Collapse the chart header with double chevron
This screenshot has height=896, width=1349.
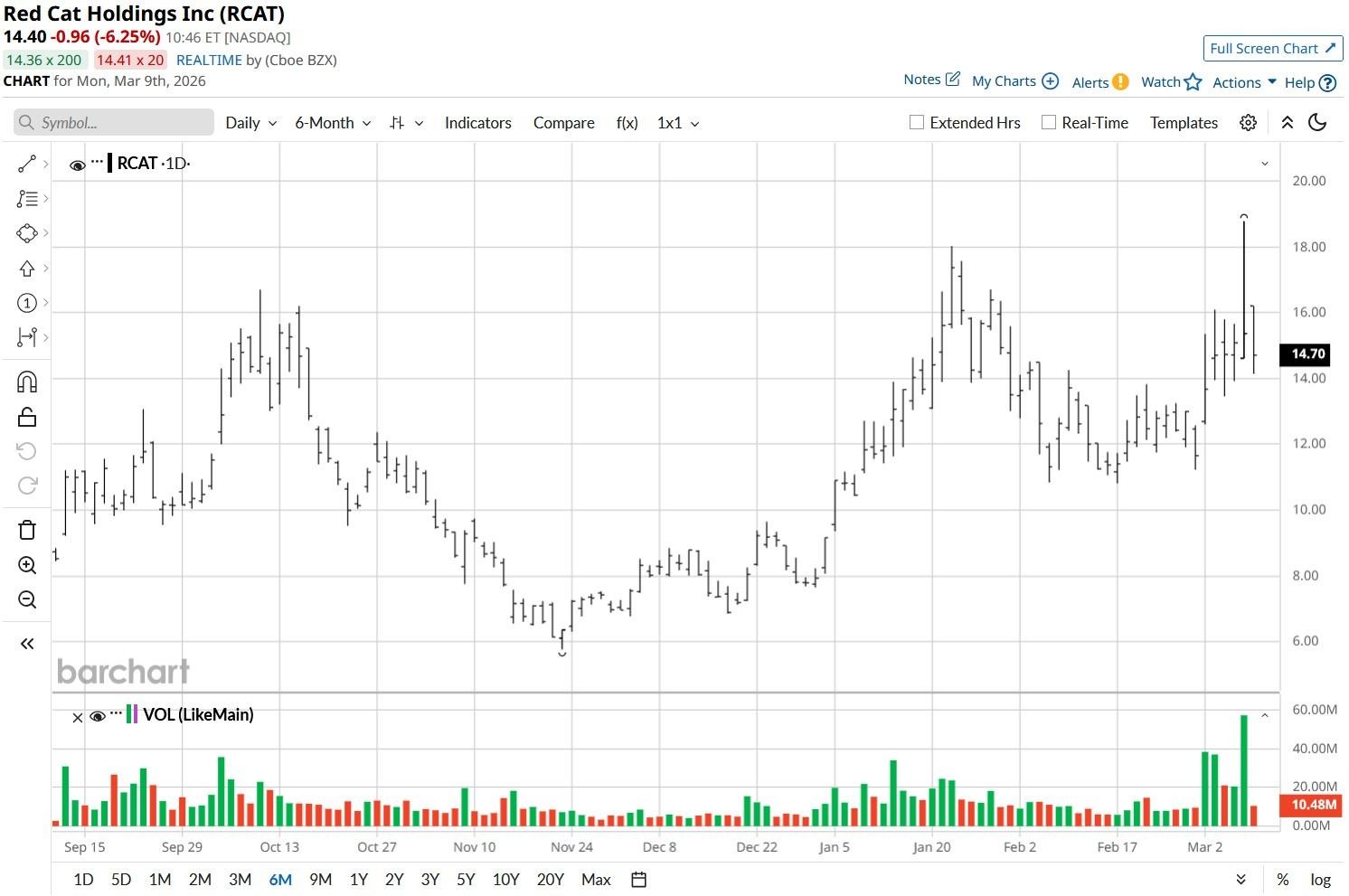pyautogui.click(x=1287, y=123)
